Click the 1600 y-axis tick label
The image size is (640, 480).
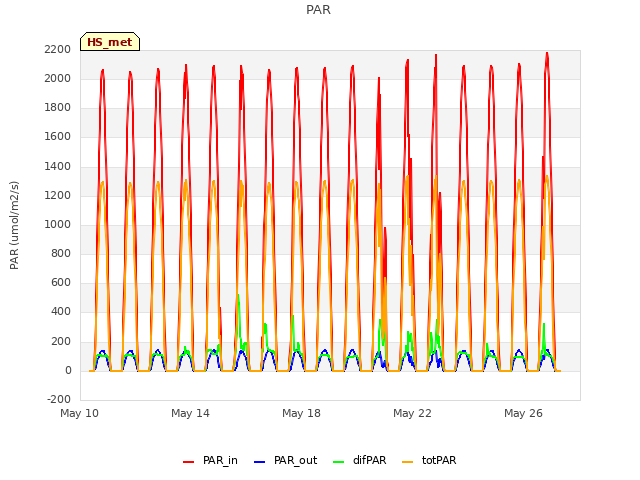click(x=58, y=136)
